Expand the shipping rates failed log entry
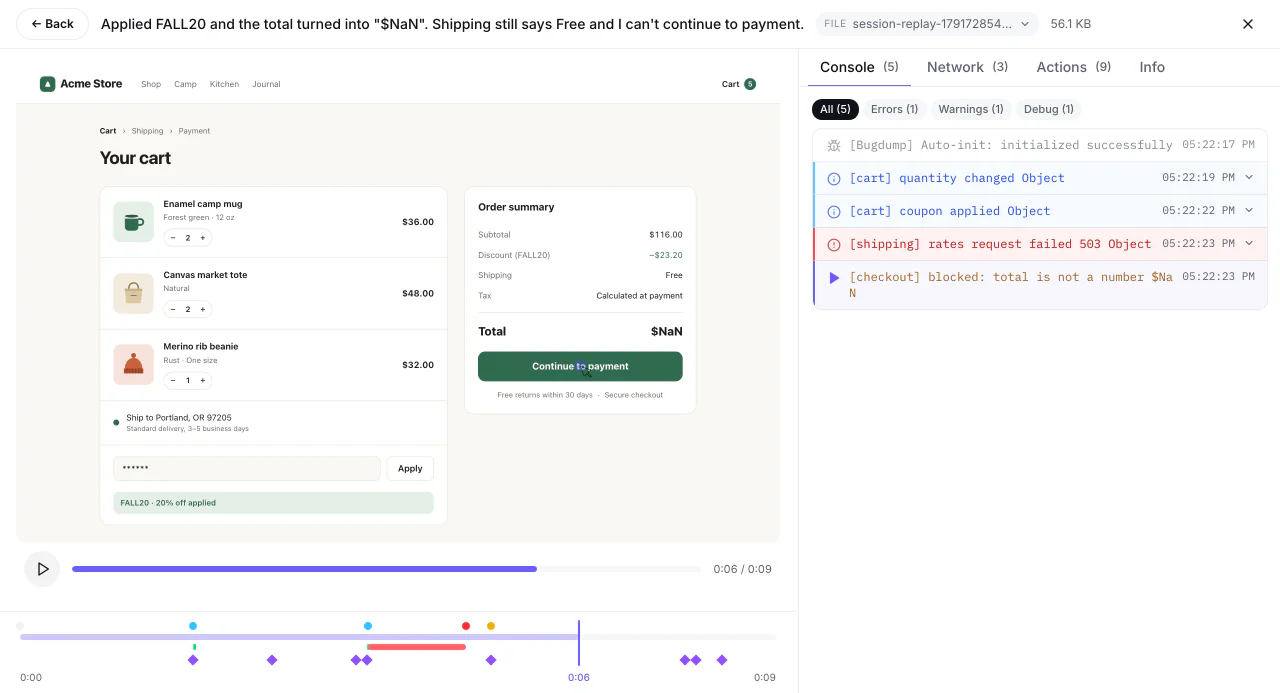Viewport: 1280px width, 693px height. (x=1249, y=244)
